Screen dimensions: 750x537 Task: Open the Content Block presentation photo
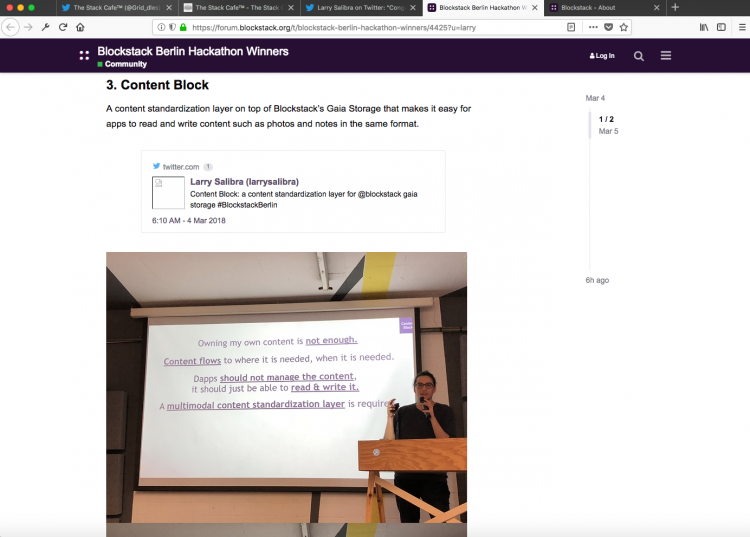tap(287, 387)
